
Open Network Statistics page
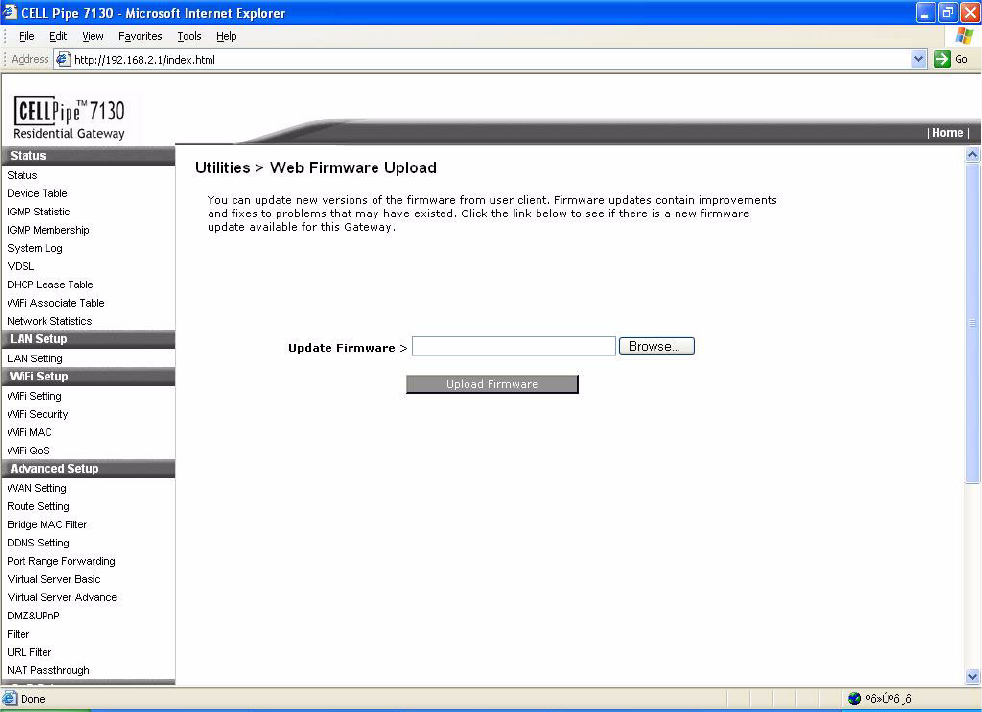tap(49, 321)
